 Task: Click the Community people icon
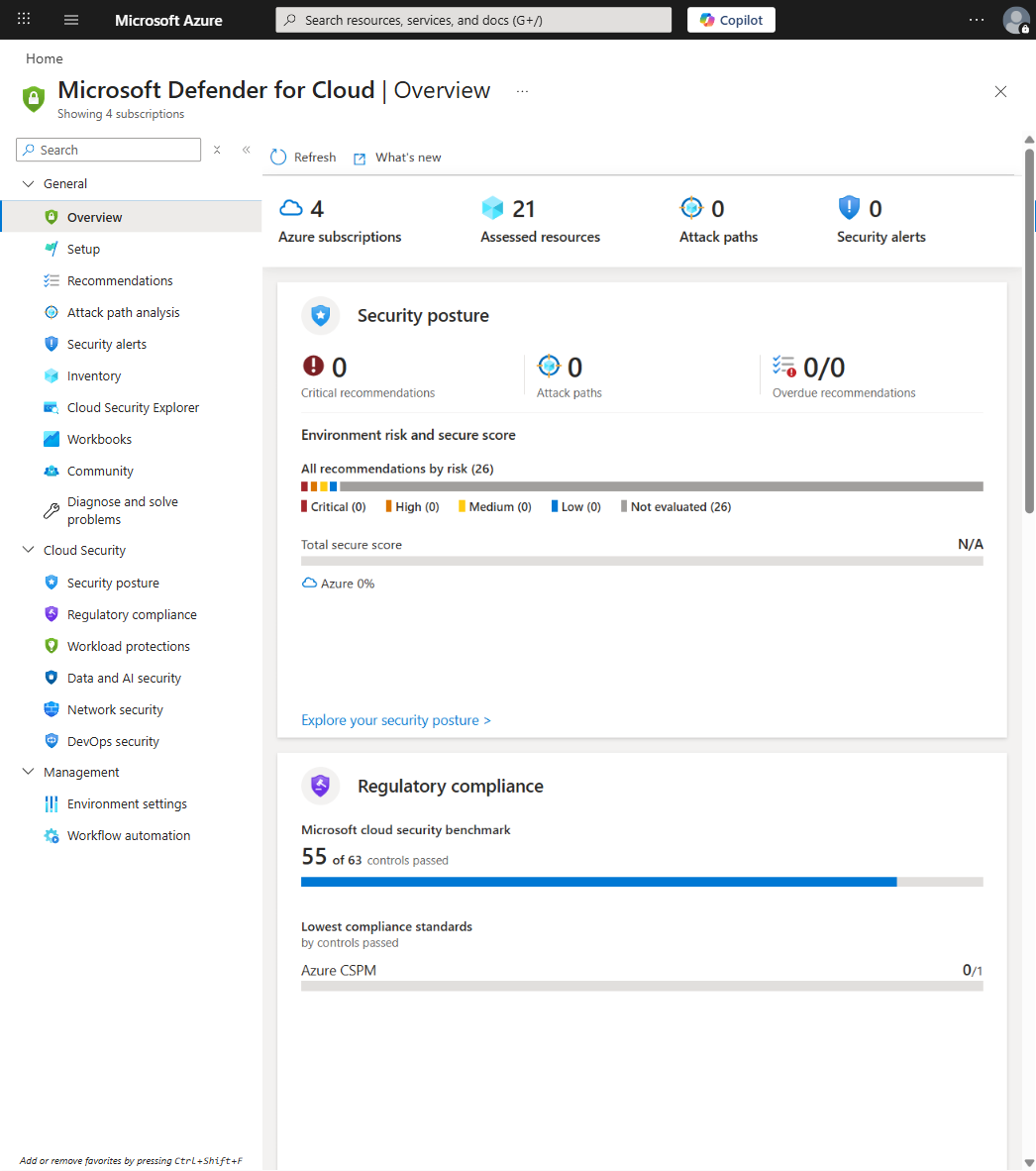point(51,471)
